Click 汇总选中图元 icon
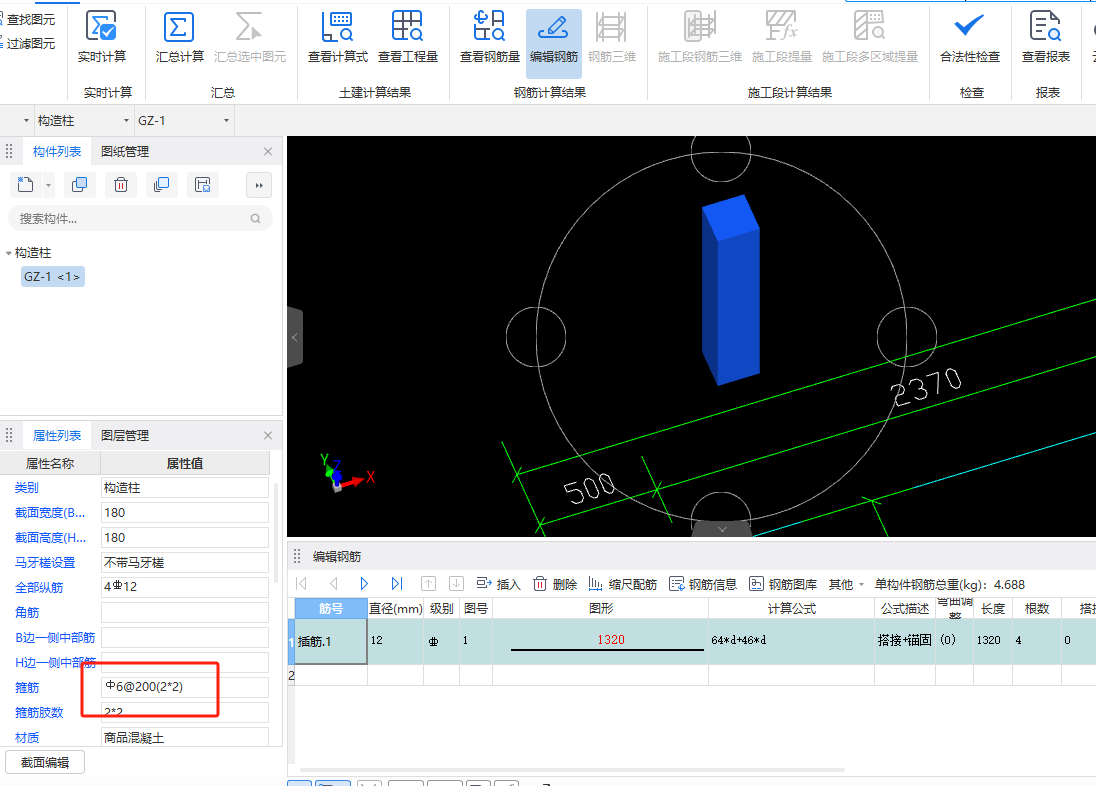The image size is (1096, 786). [x=250, y=37]
